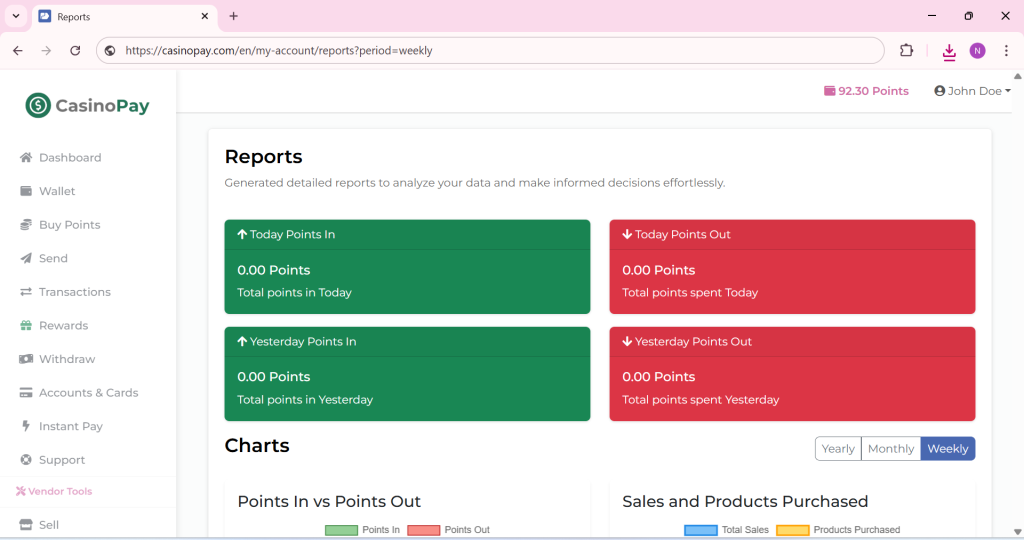Click the Yesterday Points Out card header

click(792, 341)
